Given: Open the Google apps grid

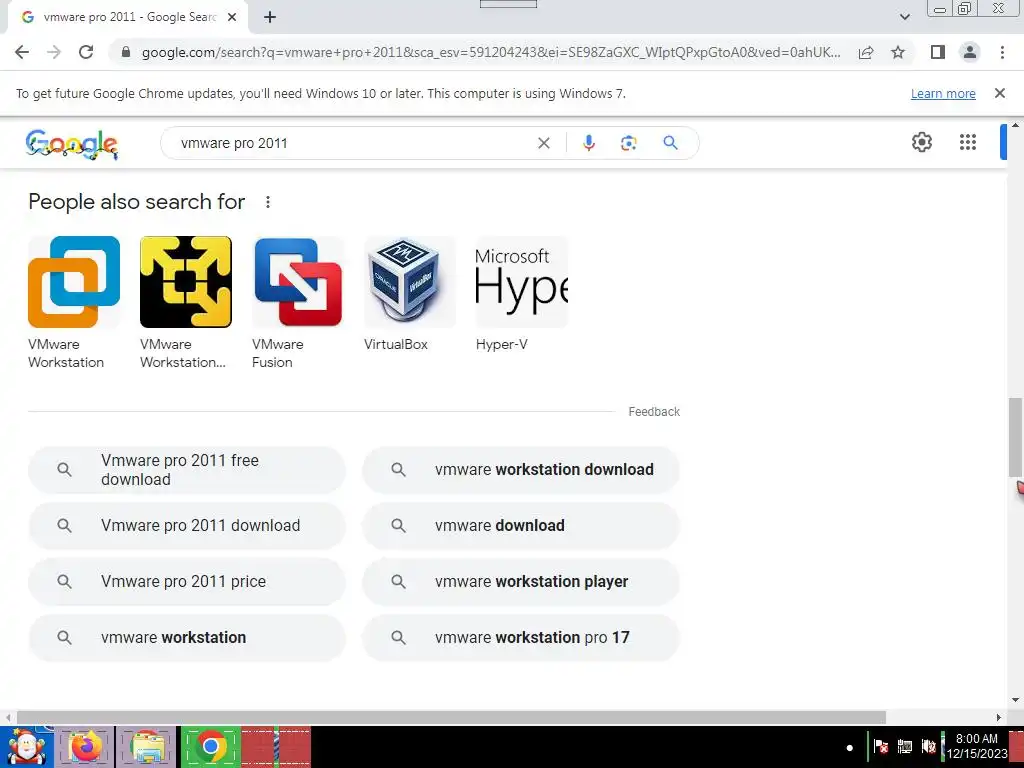Looking at the screenshot, I should (967, 142).
